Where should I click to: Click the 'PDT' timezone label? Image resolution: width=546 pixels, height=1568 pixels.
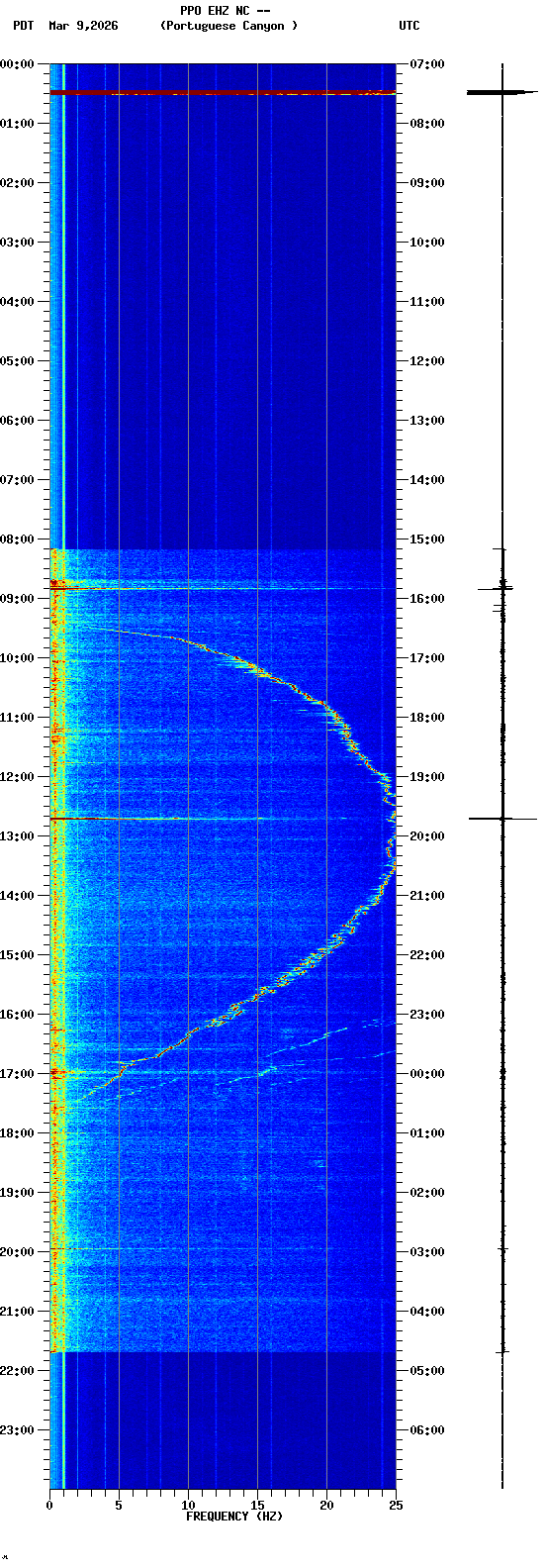23,26
